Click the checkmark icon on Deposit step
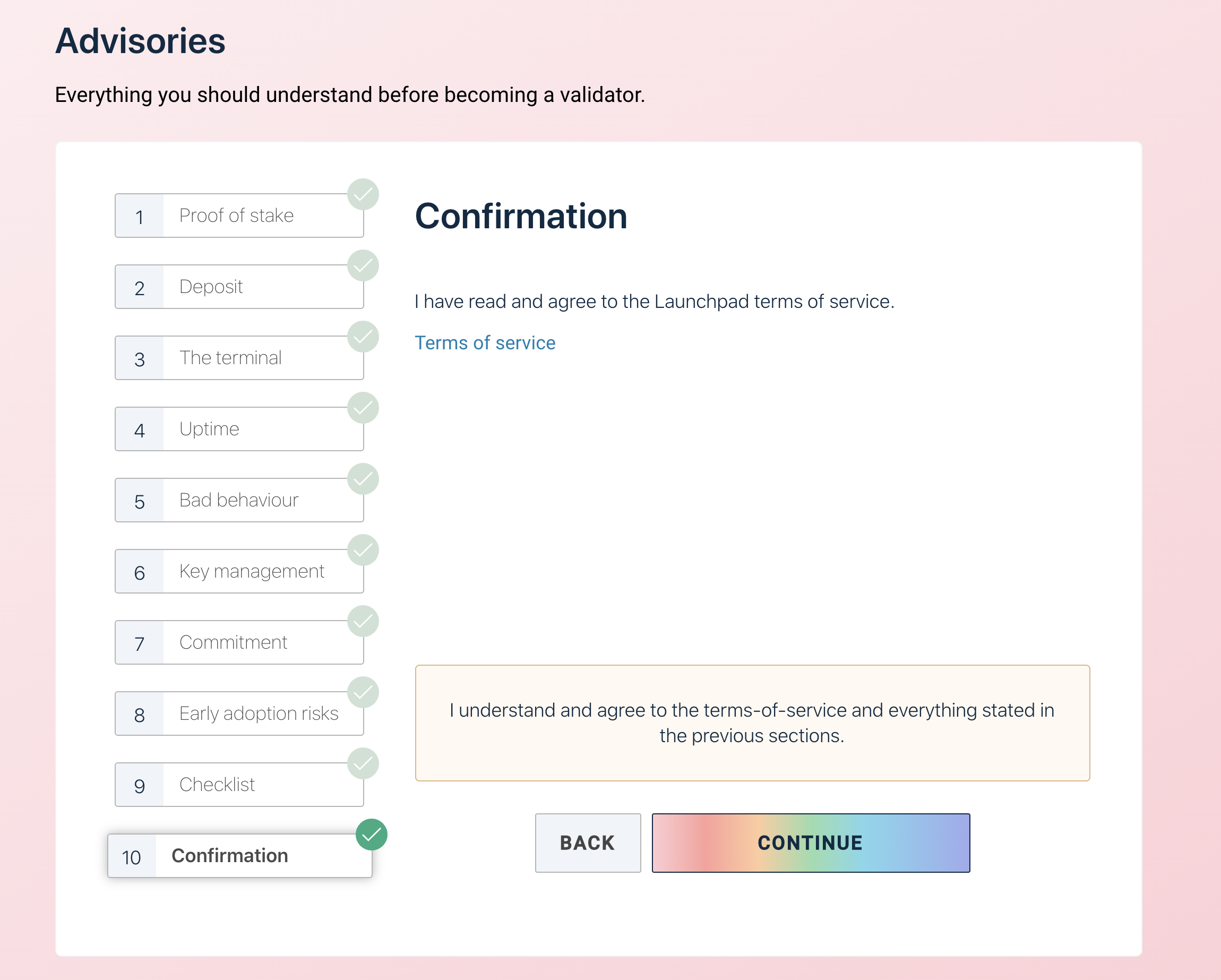The height and width of the screenshot is (980, 1221). (363, 265)
